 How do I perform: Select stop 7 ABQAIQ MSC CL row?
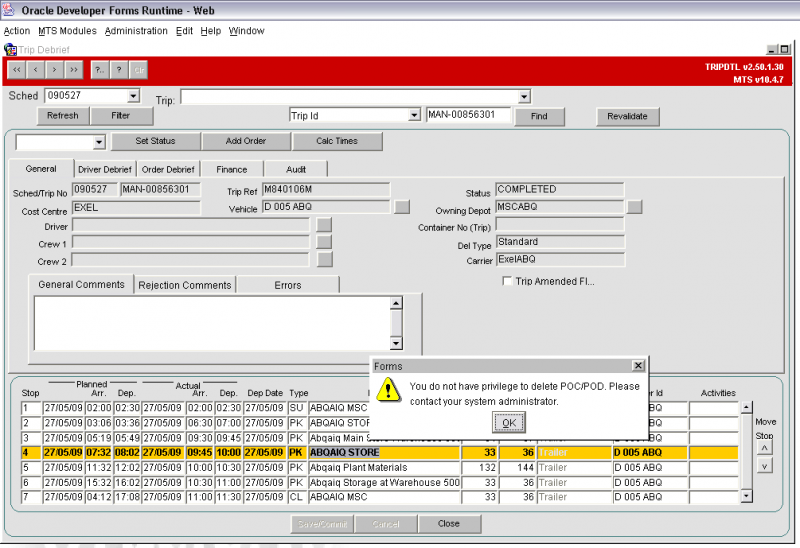(380, 496)
